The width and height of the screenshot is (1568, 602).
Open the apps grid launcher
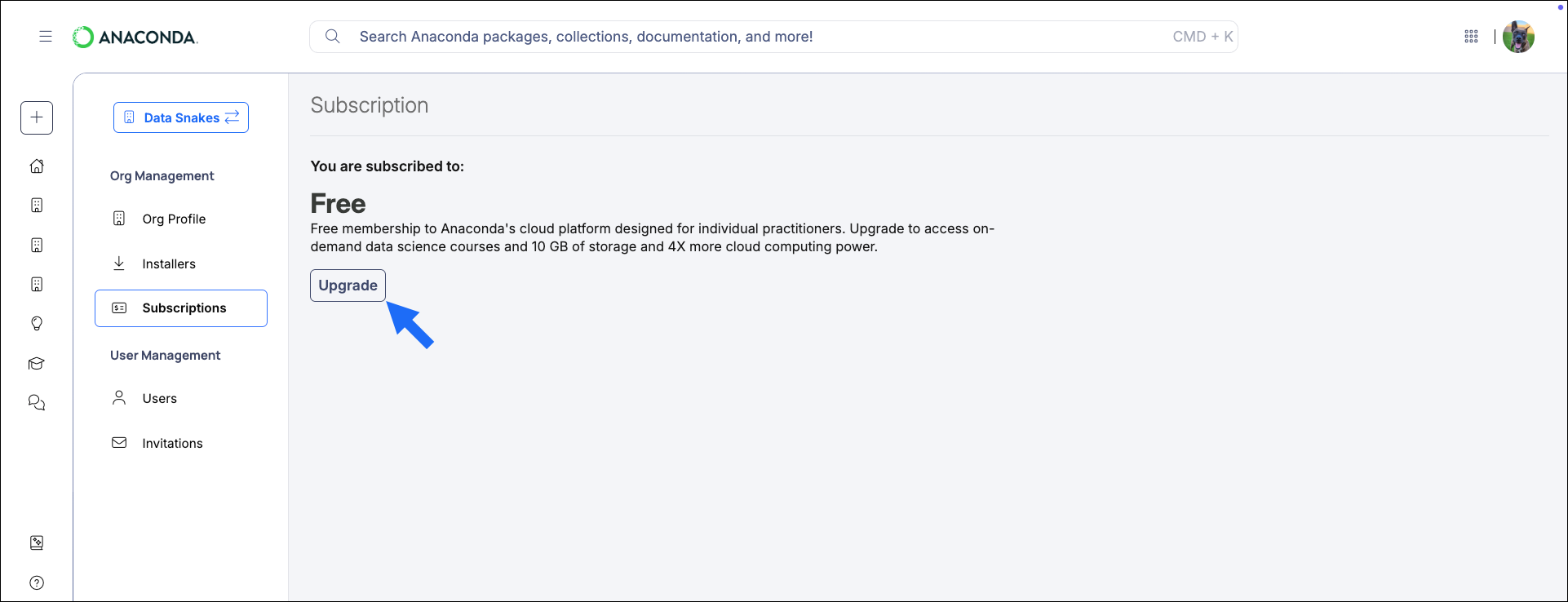(1471, 37)
